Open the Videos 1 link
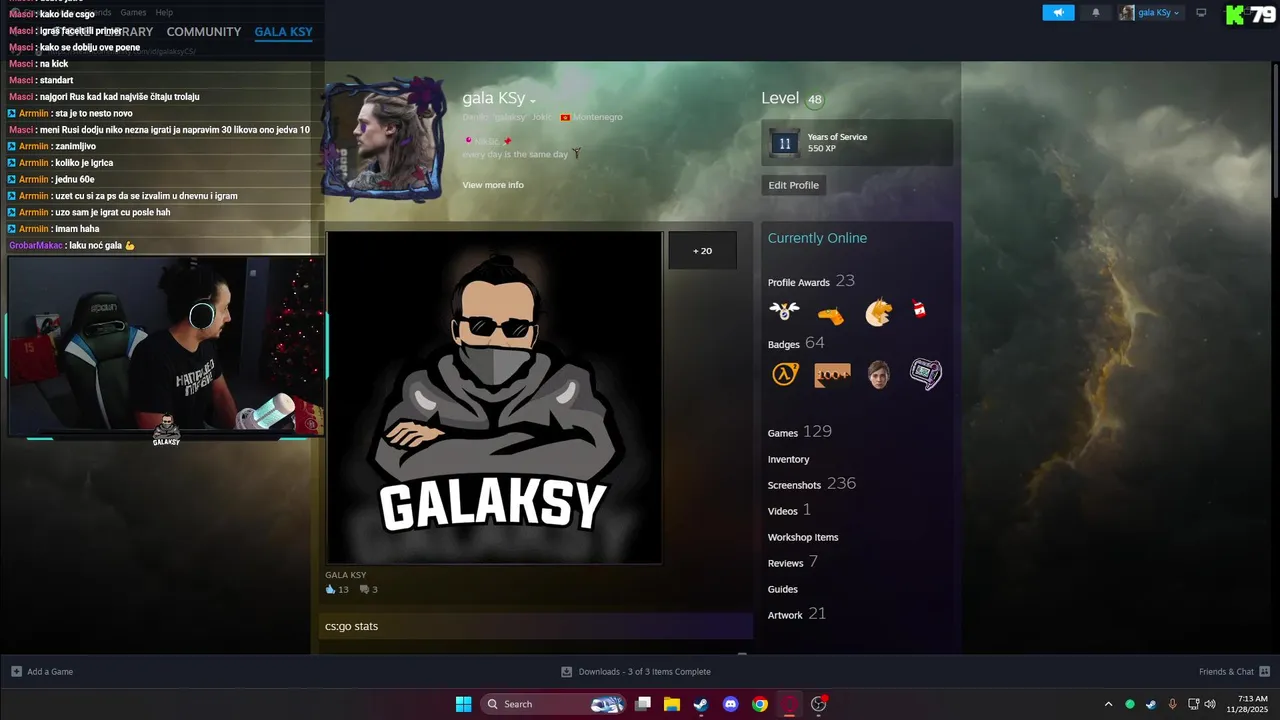Image resolution: width=1280 pixels, height=720 pixels. (789, 510)
